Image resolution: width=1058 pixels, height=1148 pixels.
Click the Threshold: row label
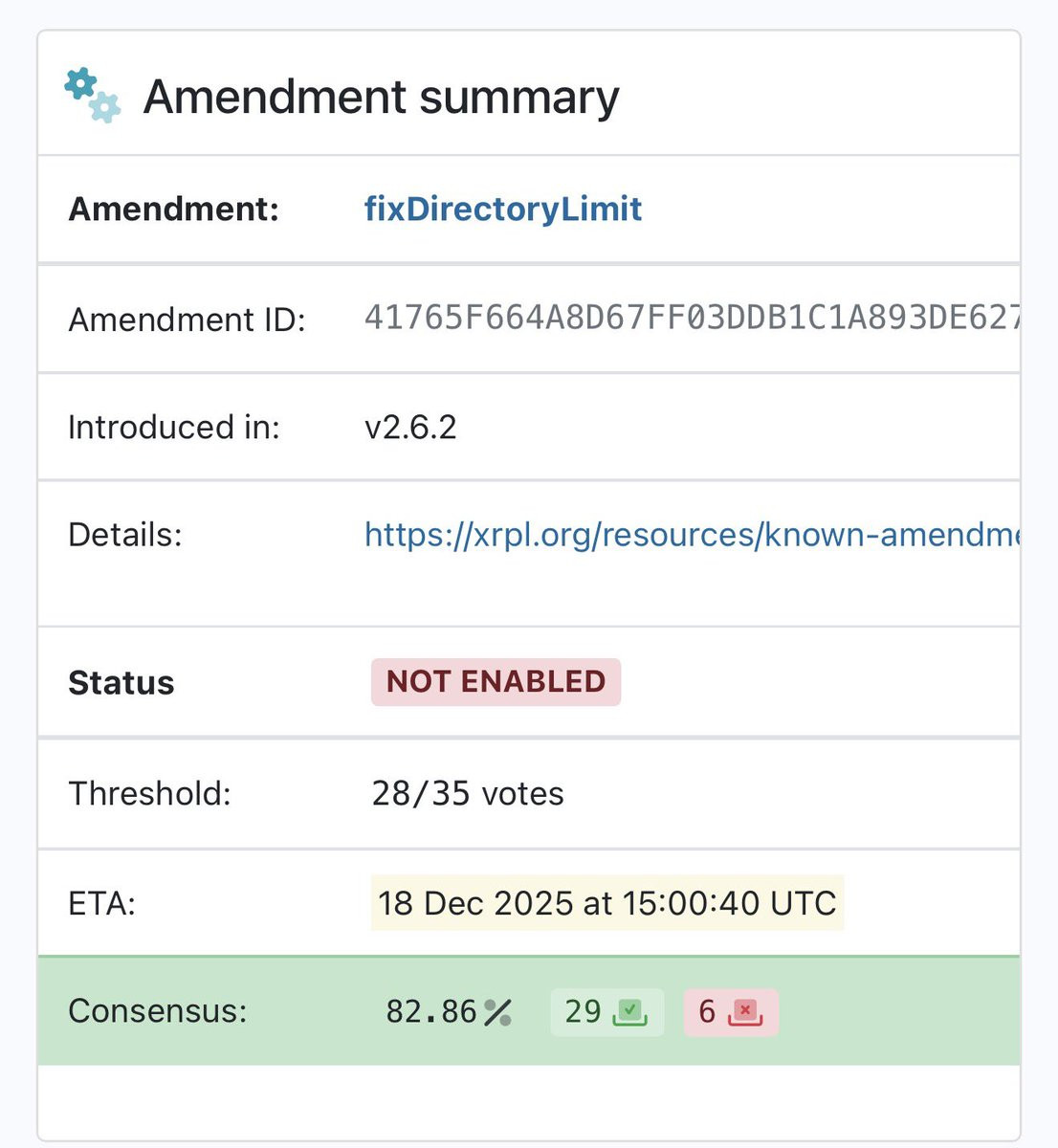point(150,794)
